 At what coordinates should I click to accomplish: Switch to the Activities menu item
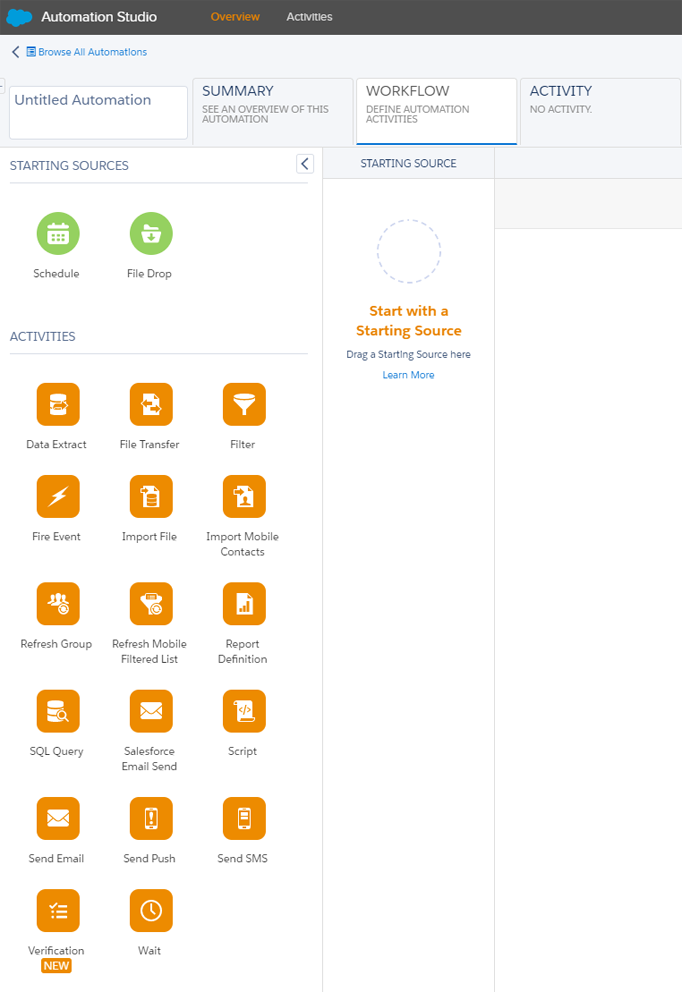(308, 16)
